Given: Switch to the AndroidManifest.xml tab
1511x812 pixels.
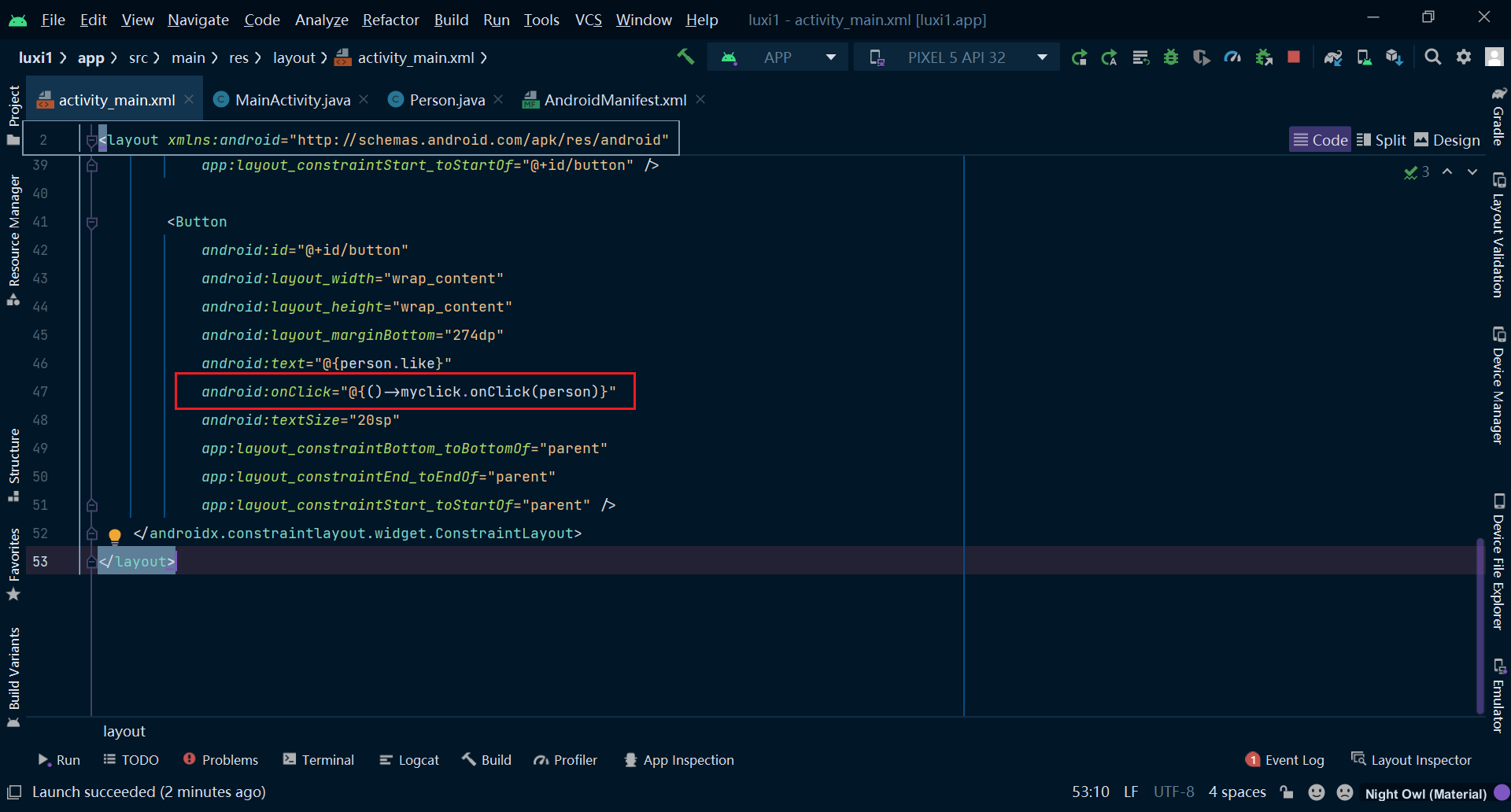Looking at the screenshot, I should click(x=615, y=100).
